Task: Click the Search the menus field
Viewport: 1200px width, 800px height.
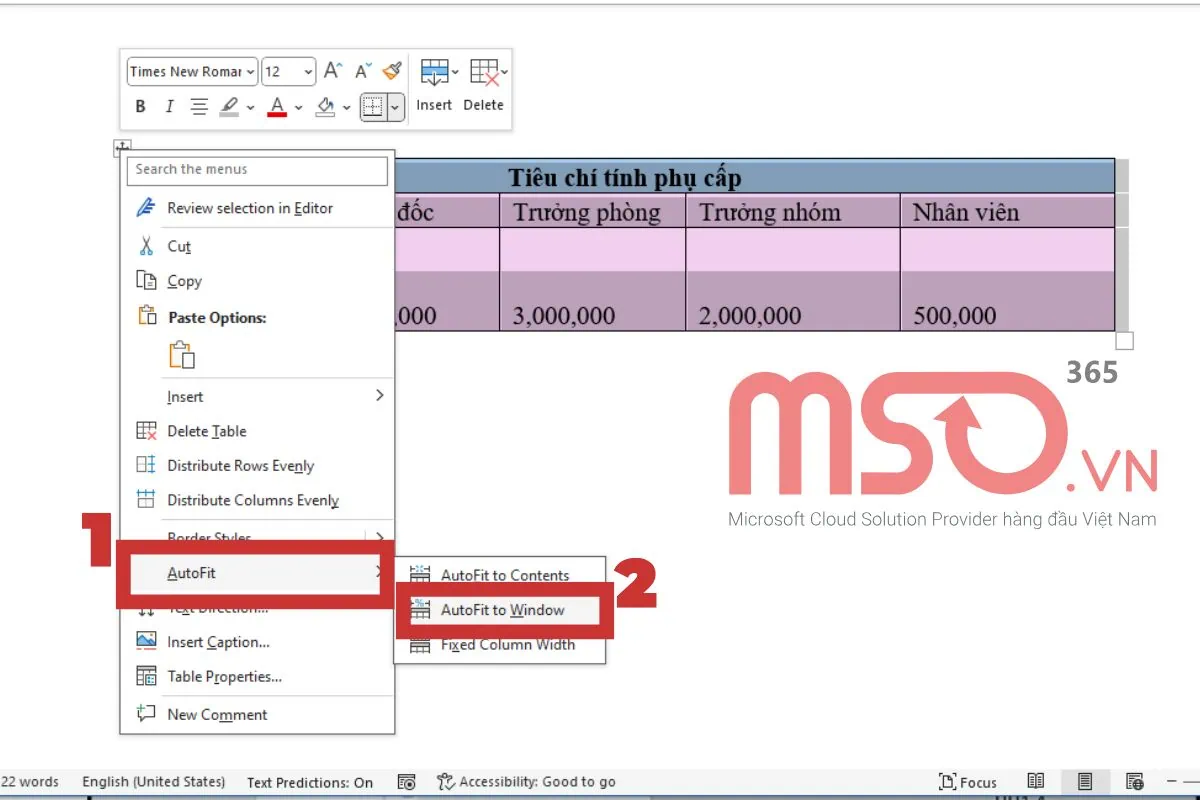Action: [x=257, y=170]
